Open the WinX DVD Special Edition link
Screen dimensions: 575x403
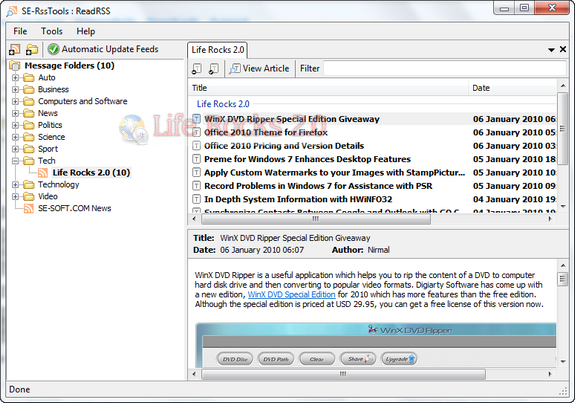pos(292,294)
